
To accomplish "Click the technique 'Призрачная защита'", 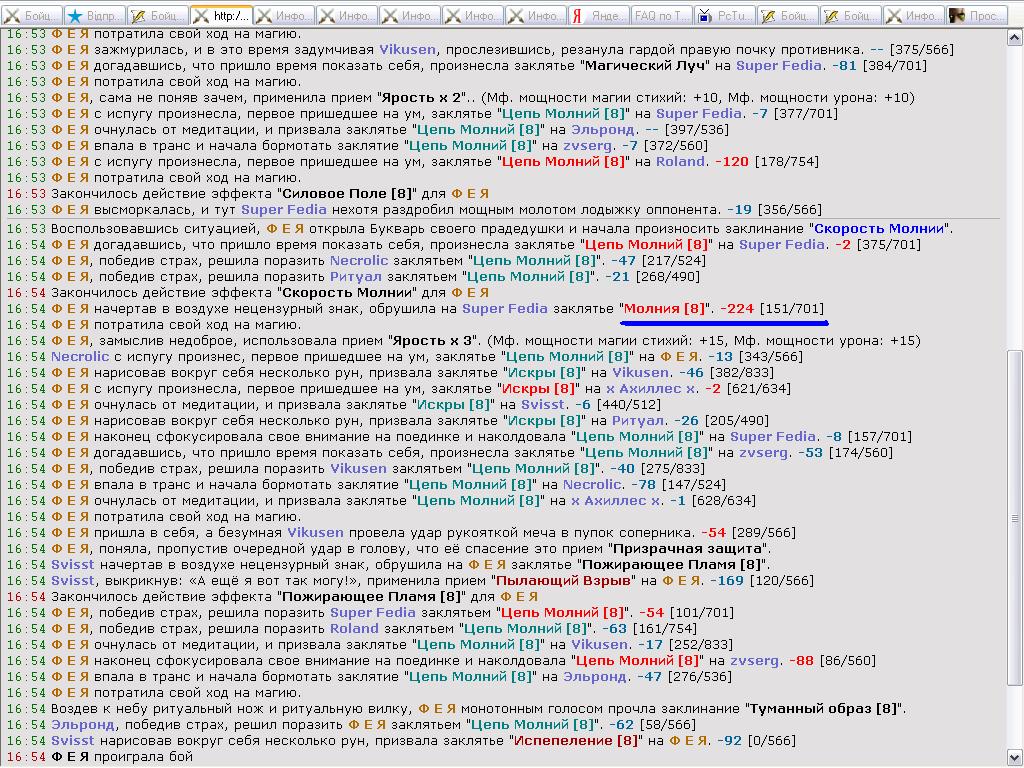I will tap(688, 549).
